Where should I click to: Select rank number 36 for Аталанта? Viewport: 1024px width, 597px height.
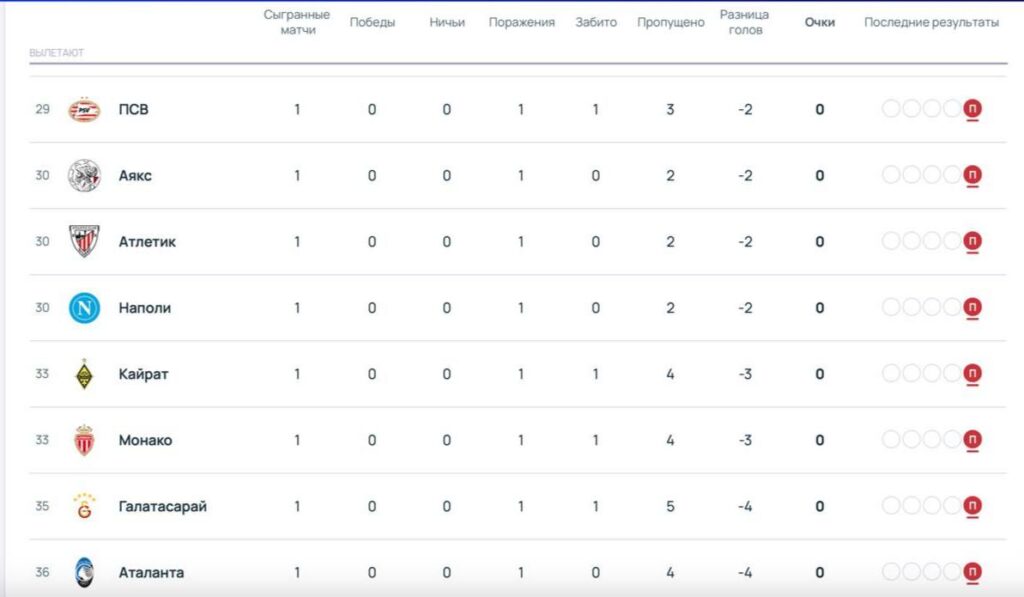[42, 572]
